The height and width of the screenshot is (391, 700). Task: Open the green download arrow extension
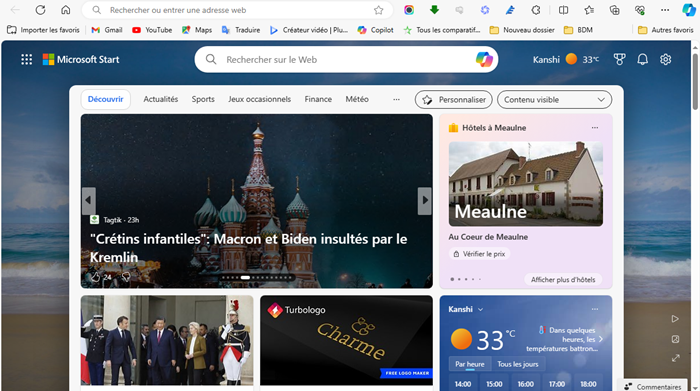[434, 10]
